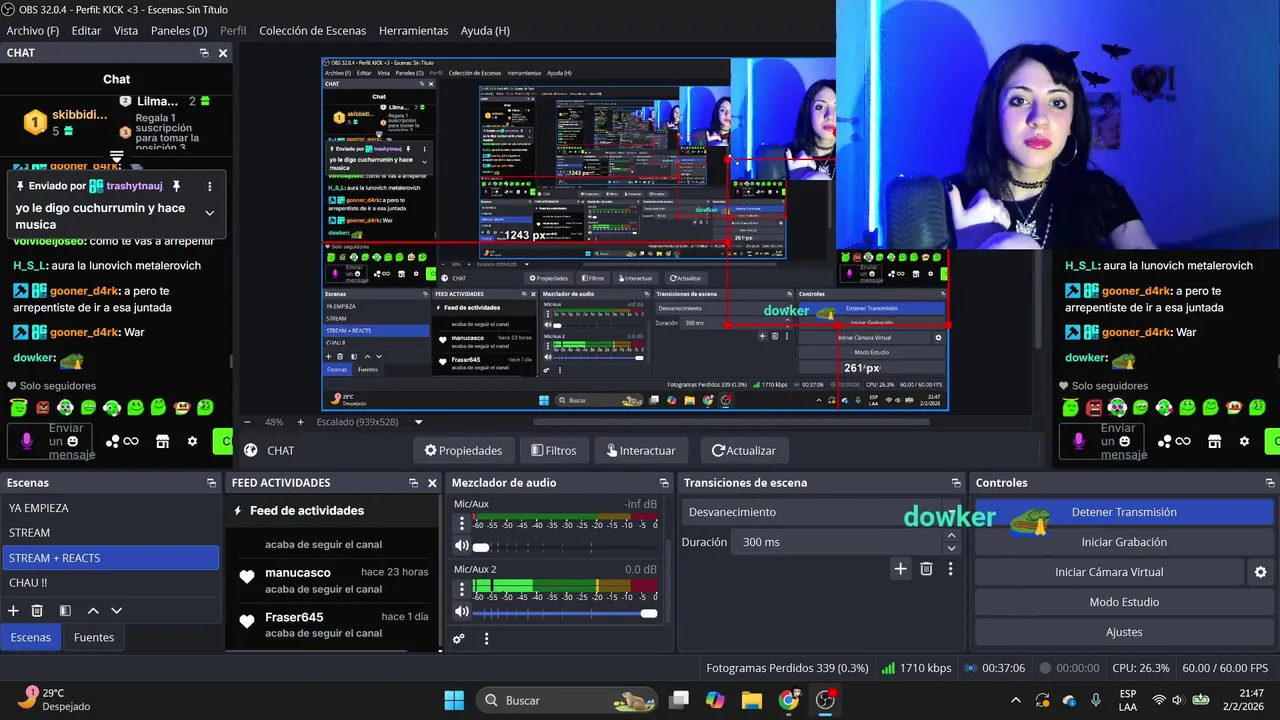
Task: Open the Paneles menu
Action: pos(179,31)
